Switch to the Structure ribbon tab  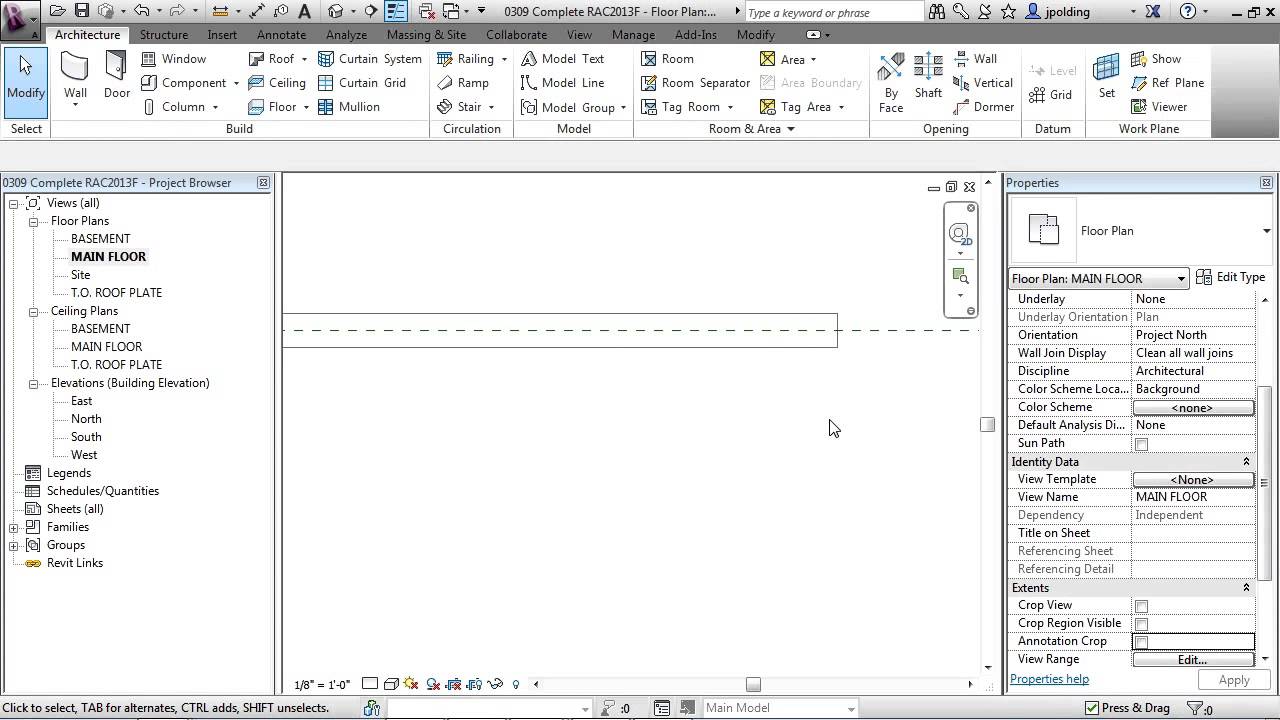164,34
